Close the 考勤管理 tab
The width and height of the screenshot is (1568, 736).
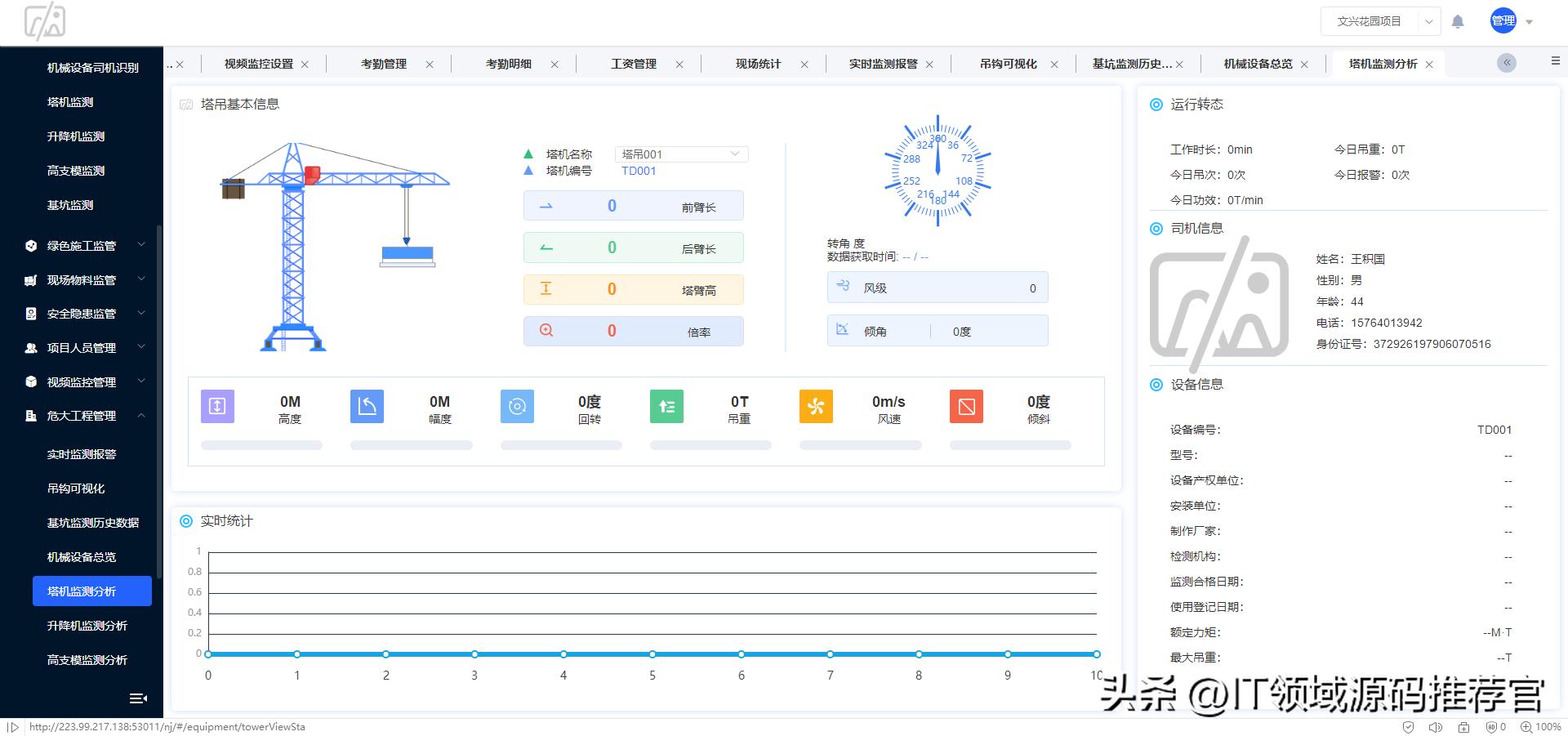pyautogui.click(x=430, y=65)
